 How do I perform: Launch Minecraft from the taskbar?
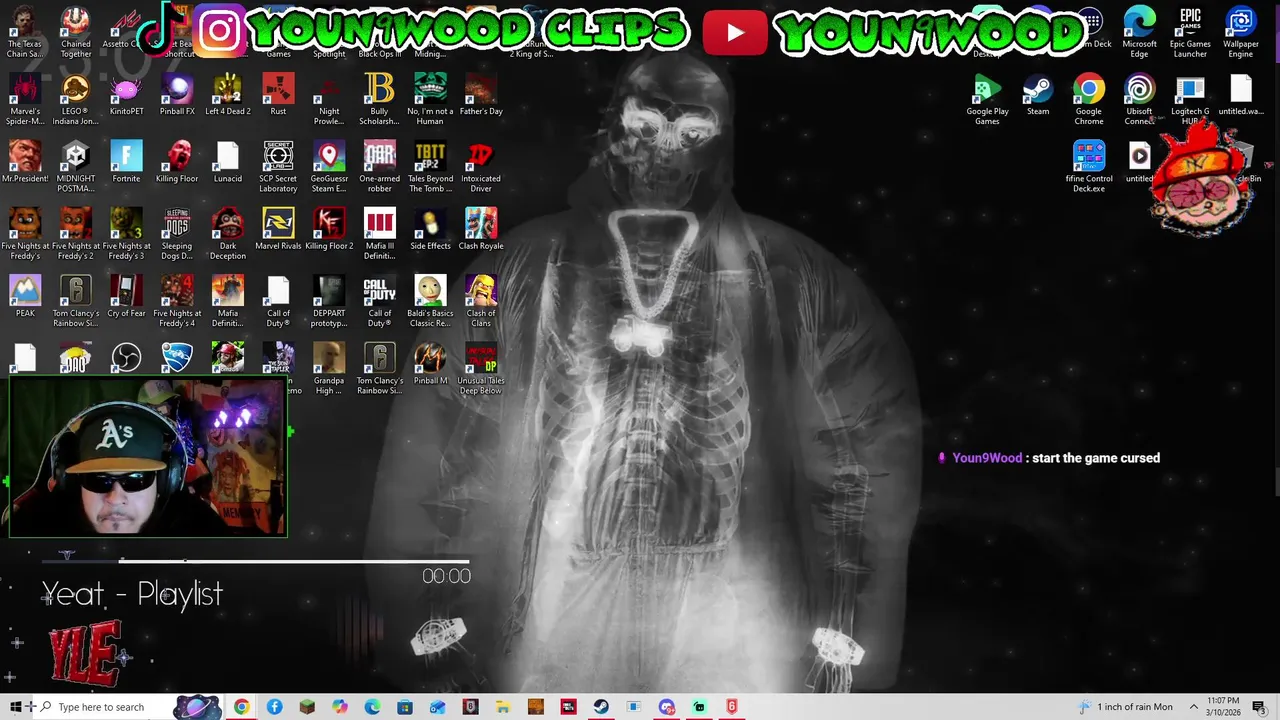coord(307,707)
